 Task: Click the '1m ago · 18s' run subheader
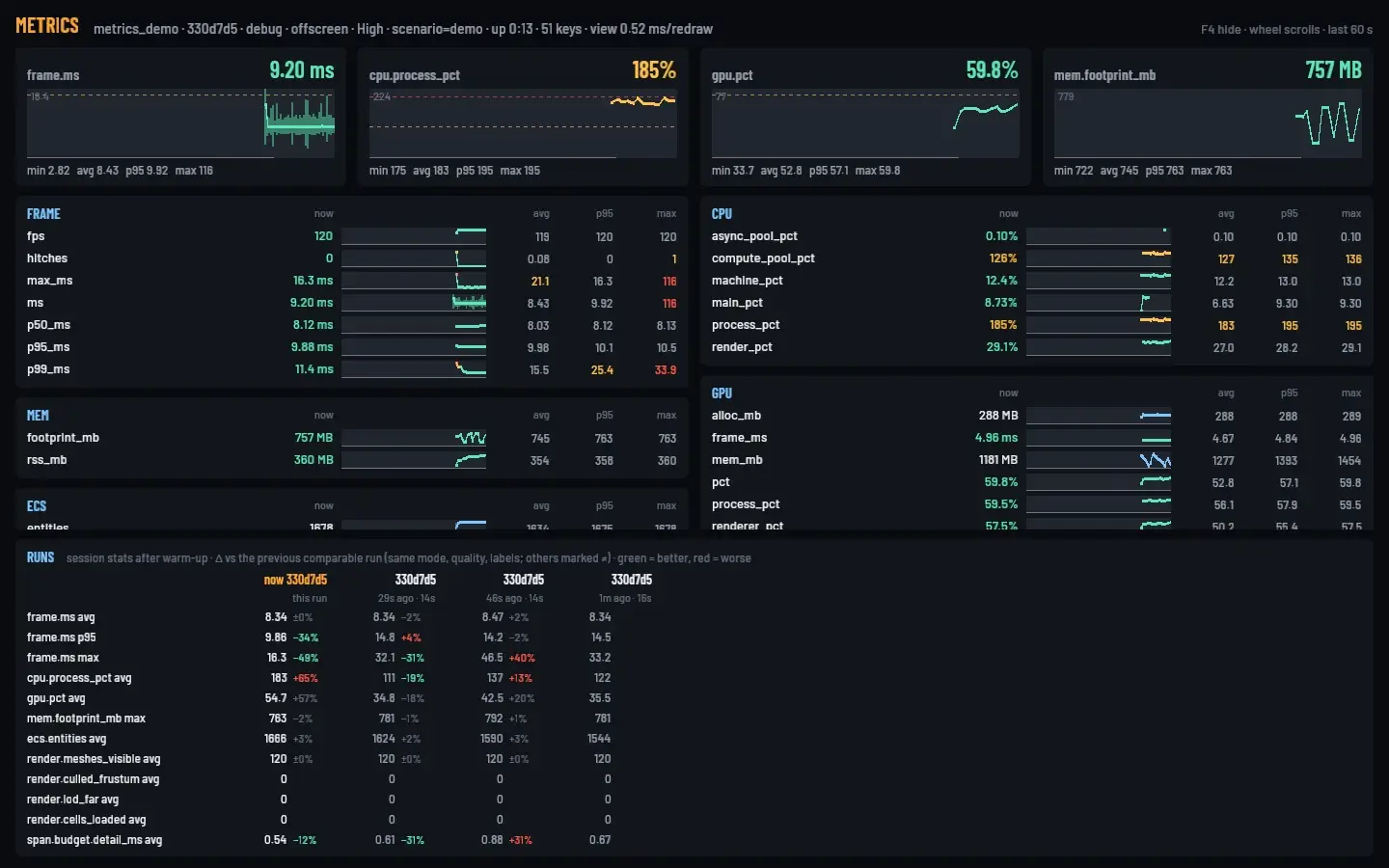tap(625, 599)
